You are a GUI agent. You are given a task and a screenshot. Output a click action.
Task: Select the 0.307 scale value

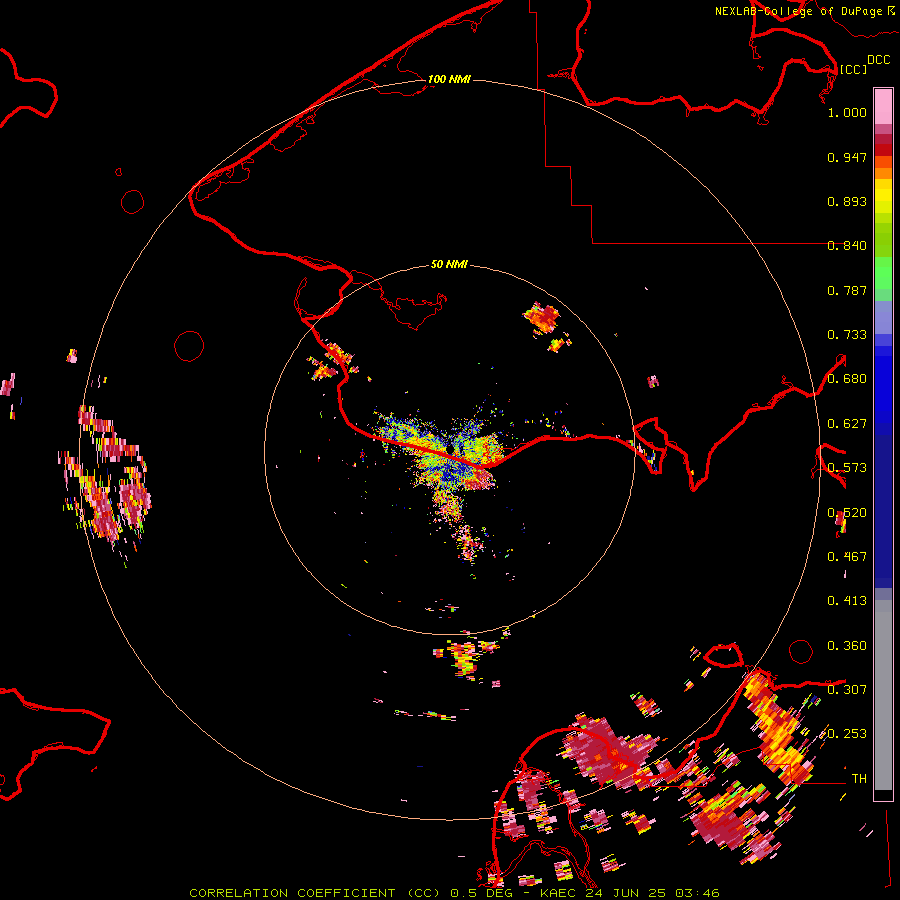point(847,690)
